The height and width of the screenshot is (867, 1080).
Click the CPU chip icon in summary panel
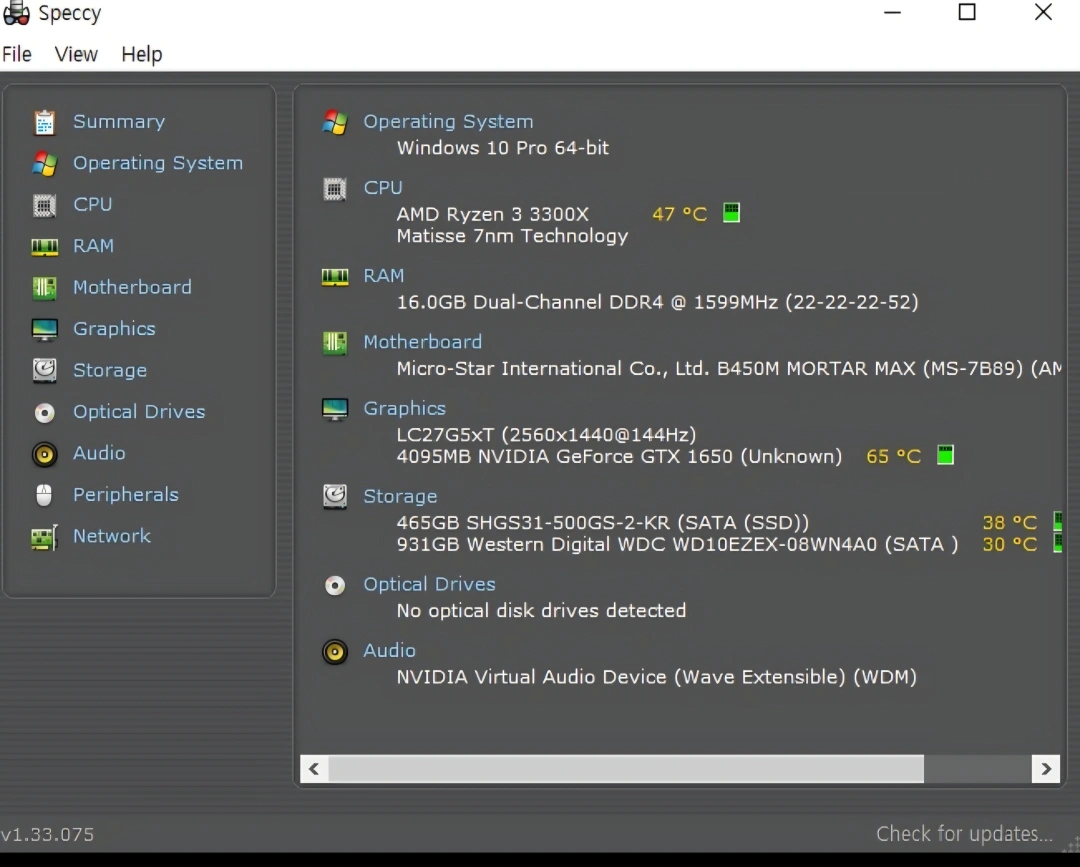335,188
